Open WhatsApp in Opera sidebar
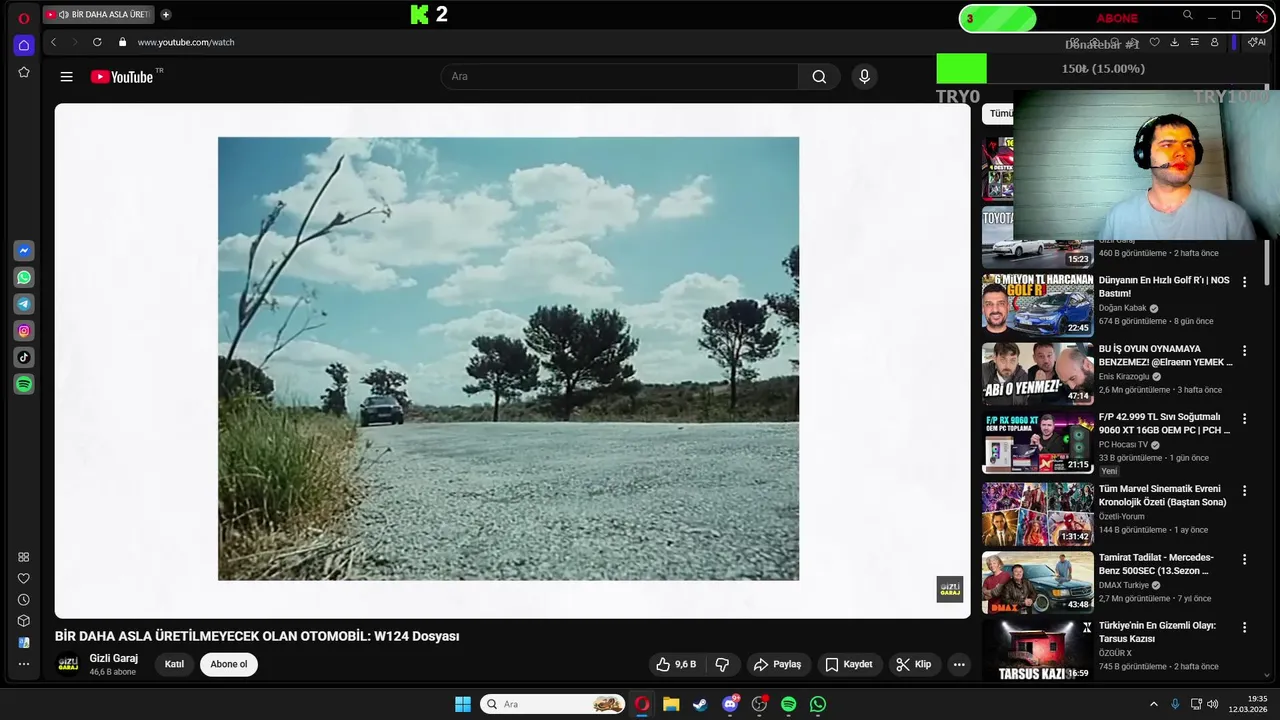 (24, 278)
